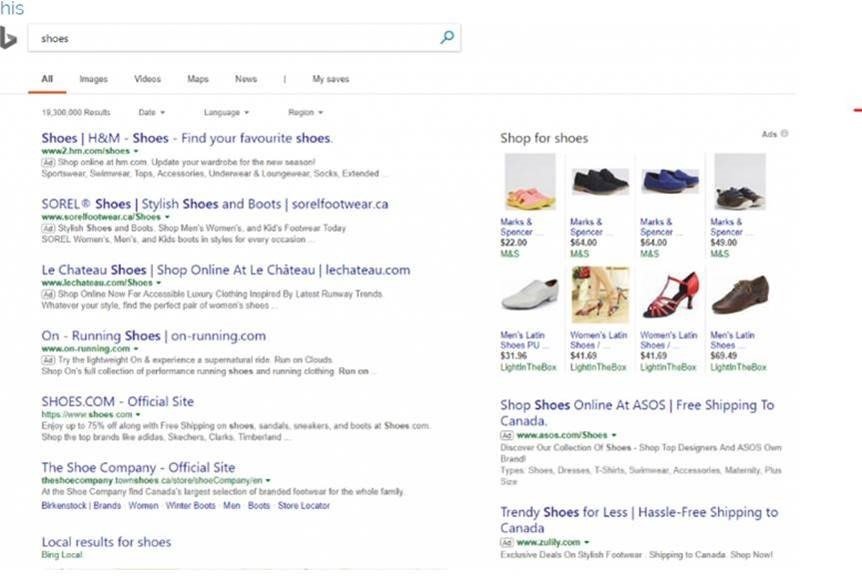
Task: Open the Trendy Shoes for Less ad
Action: [639, 520]
